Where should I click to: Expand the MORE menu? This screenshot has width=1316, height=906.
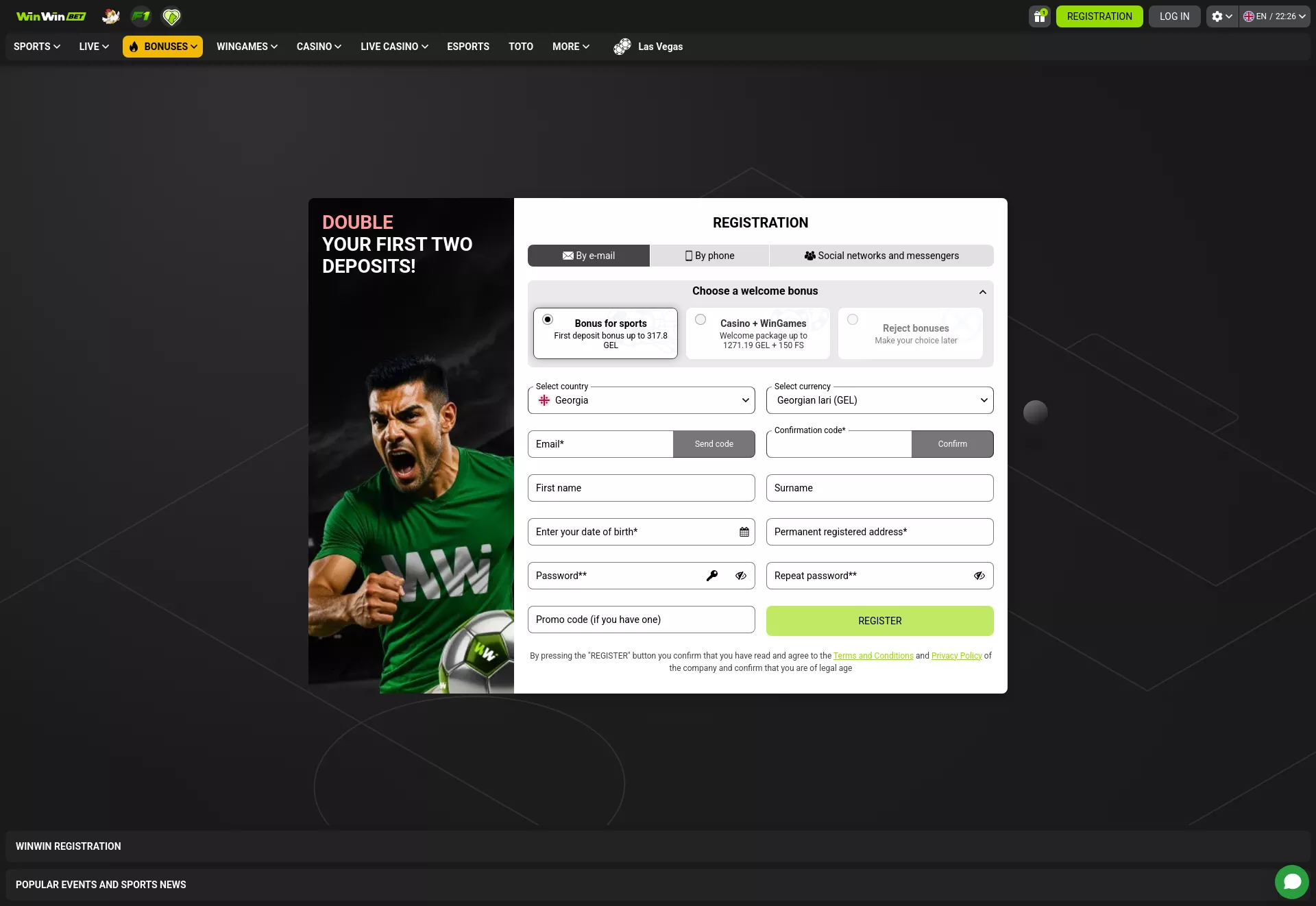[x=571, y=47]
